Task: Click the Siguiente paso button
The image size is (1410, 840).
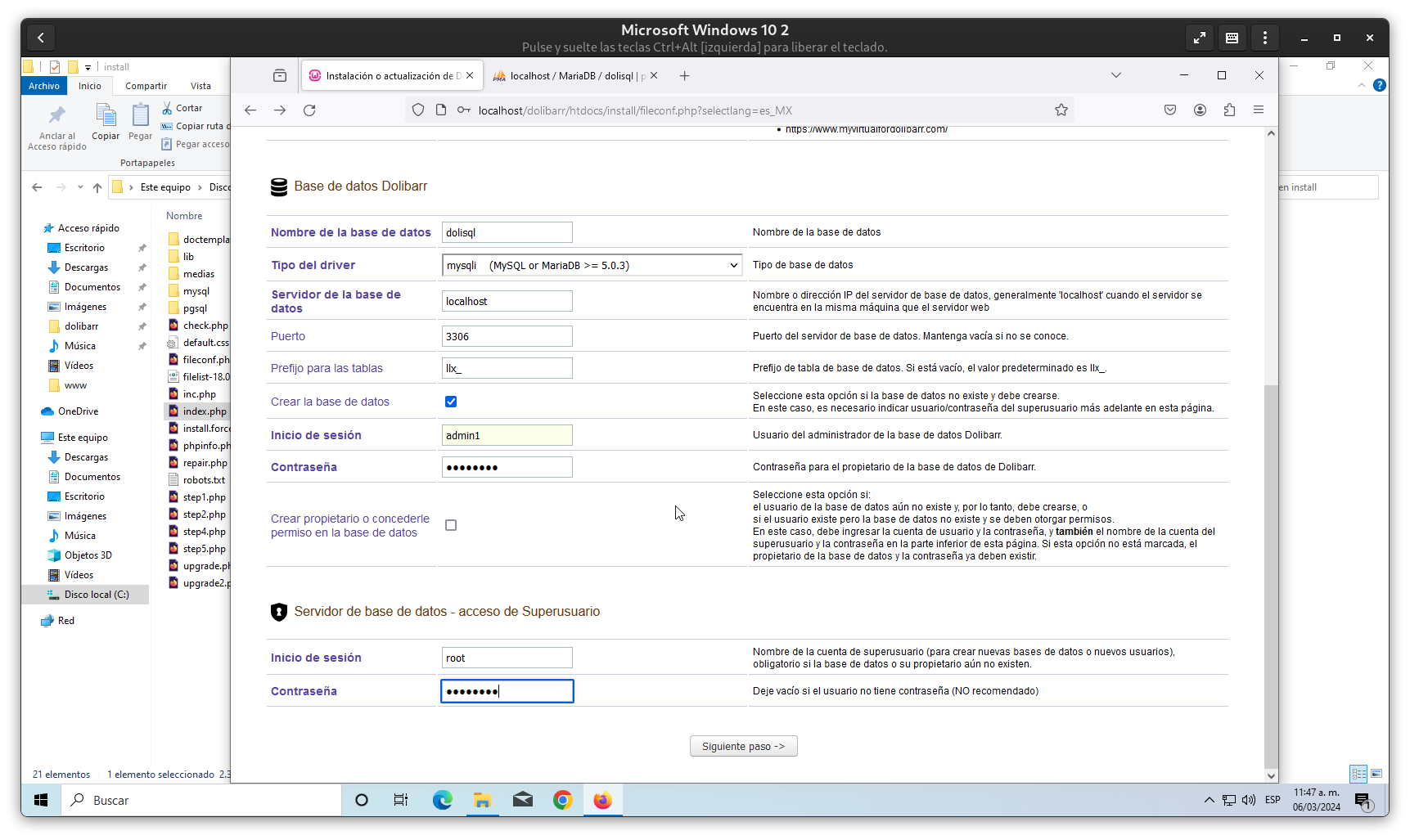Action: click(x=743, y=746)
